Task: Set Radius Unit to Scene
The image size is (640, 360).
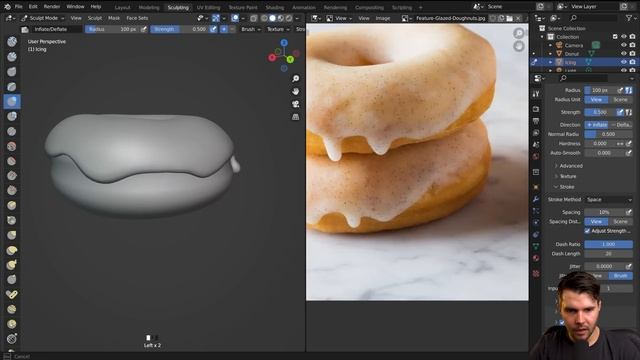Action: coord(621,100)
